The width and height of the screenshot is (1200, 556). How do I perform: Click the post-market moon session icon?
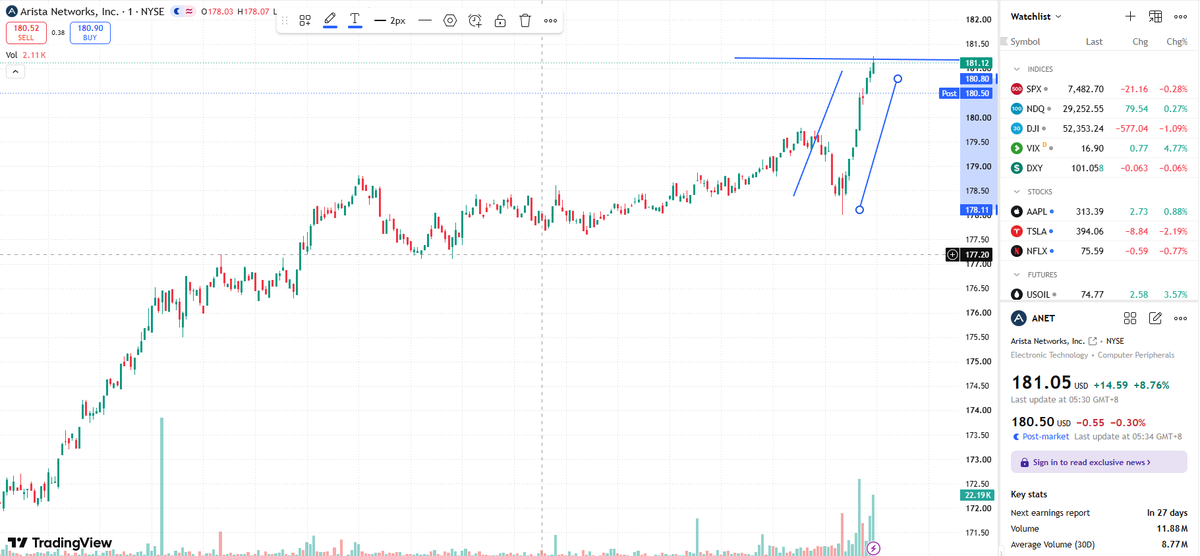pos(177,11)
